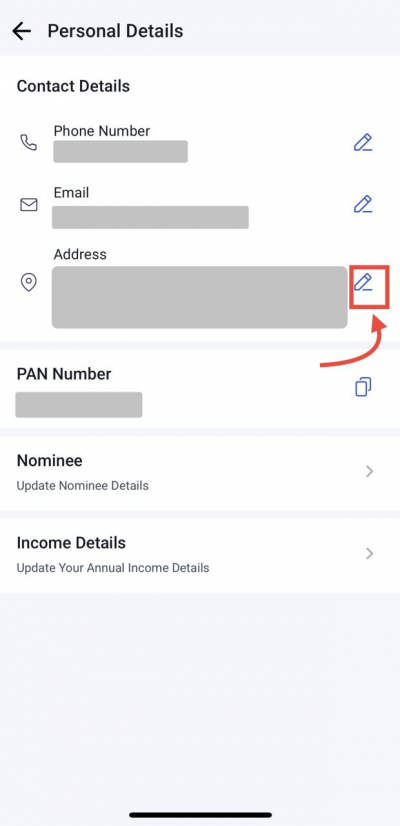Select the redacted email value field

click(x=150, y=218)
